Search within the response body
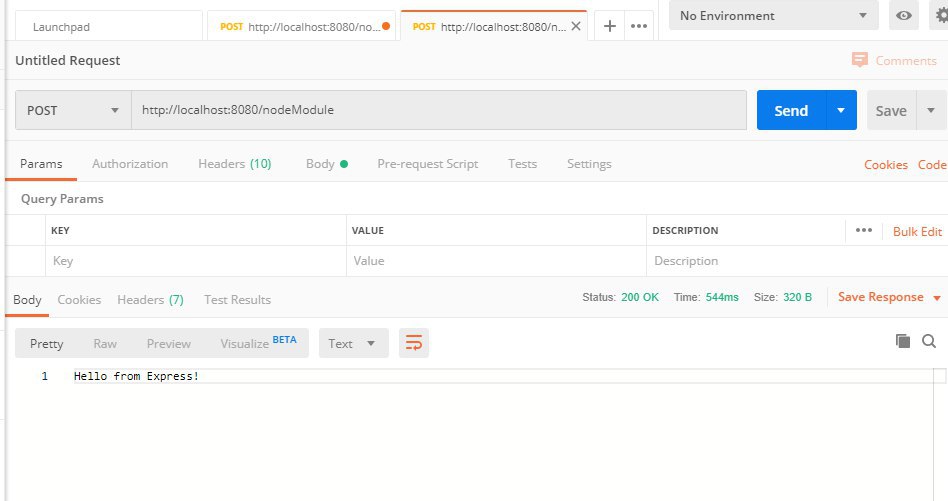Viewport: 948px width, 501px height. click(929, 341)
